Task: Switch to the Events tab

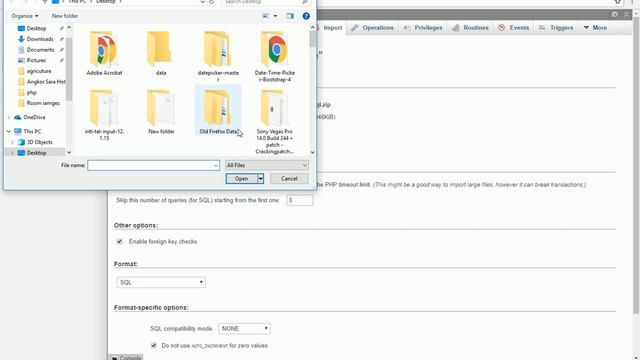Action: [513, 28]
